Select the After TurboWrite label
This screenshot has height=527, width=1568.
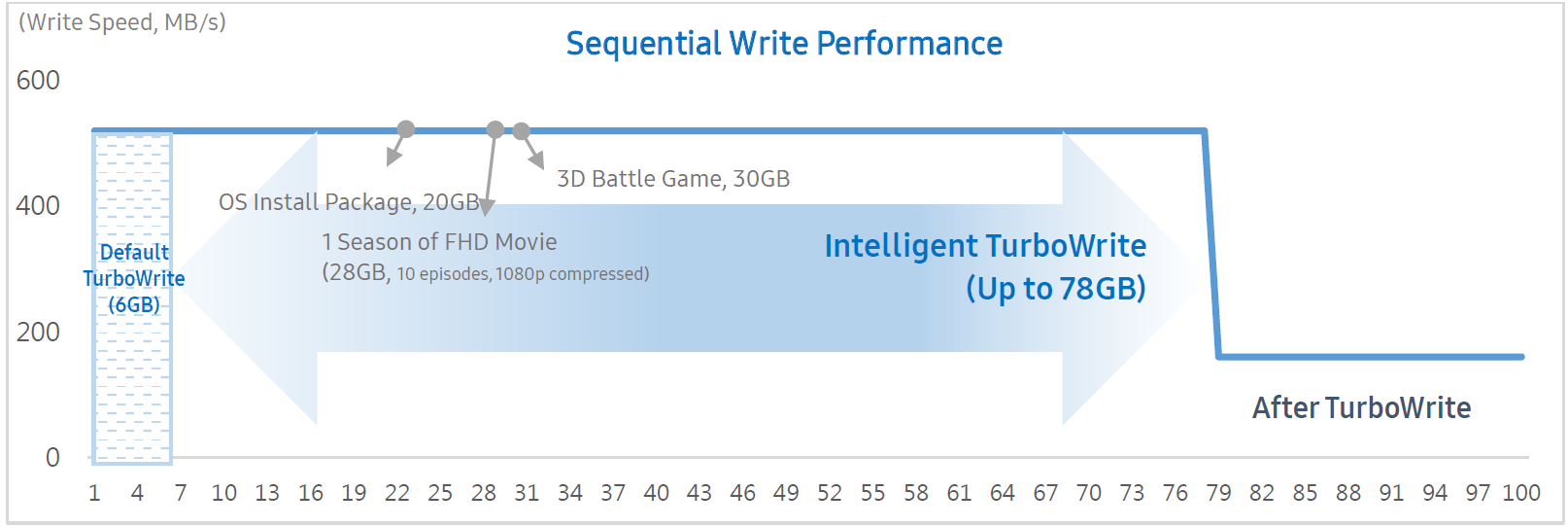click(1361, 407)
